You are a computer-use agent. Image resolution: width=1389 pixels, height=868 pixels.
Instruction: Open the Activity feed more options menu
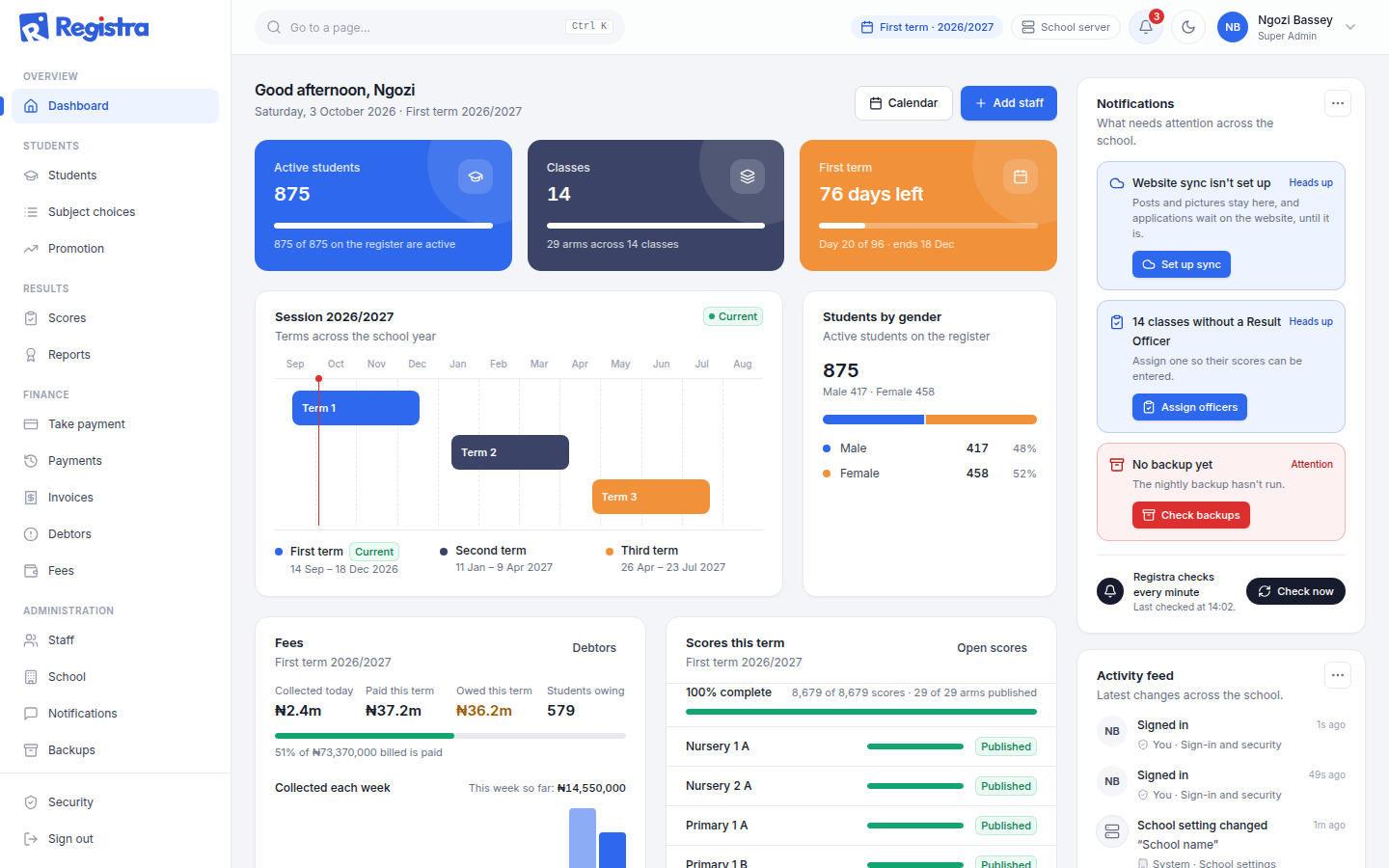[1337, 675]
